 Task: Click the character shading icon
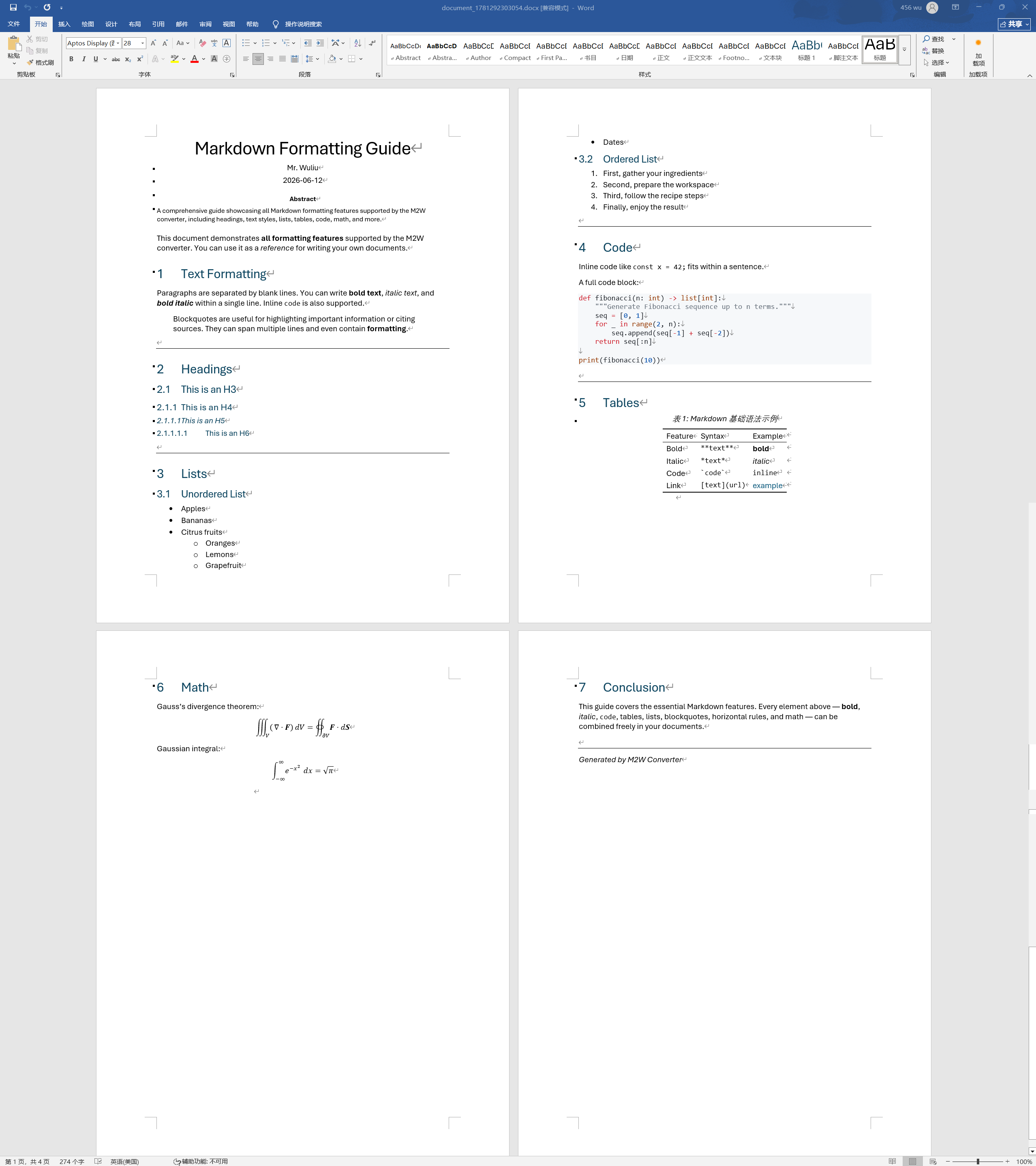pyautogui.click(x=214, y=59)
